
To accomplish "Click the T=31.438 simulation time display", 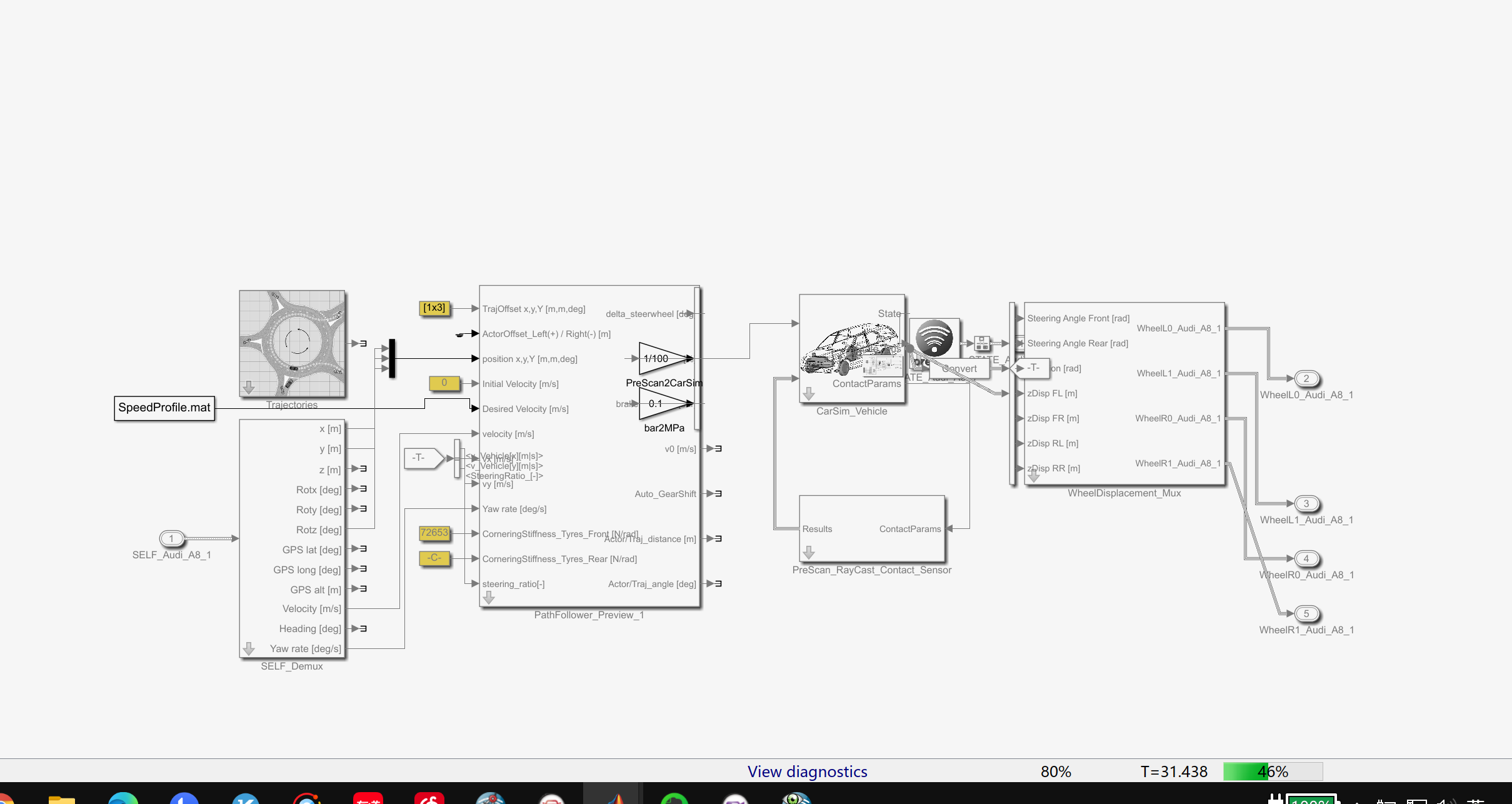I will 1173,771.
